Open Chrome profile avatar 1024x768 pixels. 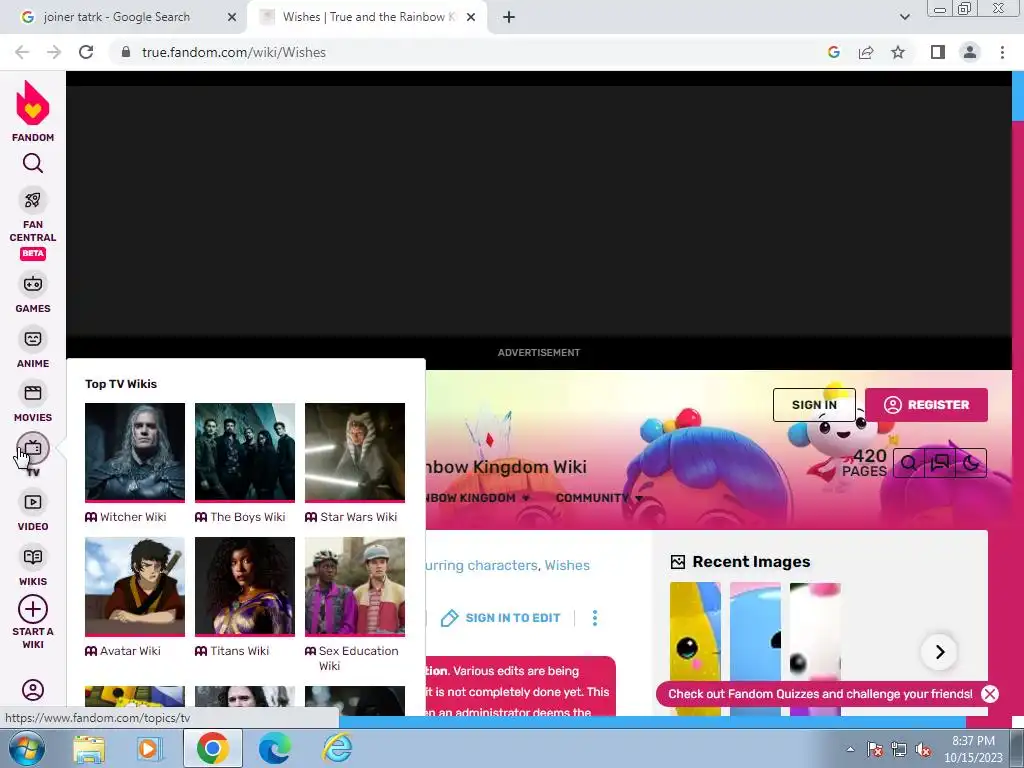point(970,52)
